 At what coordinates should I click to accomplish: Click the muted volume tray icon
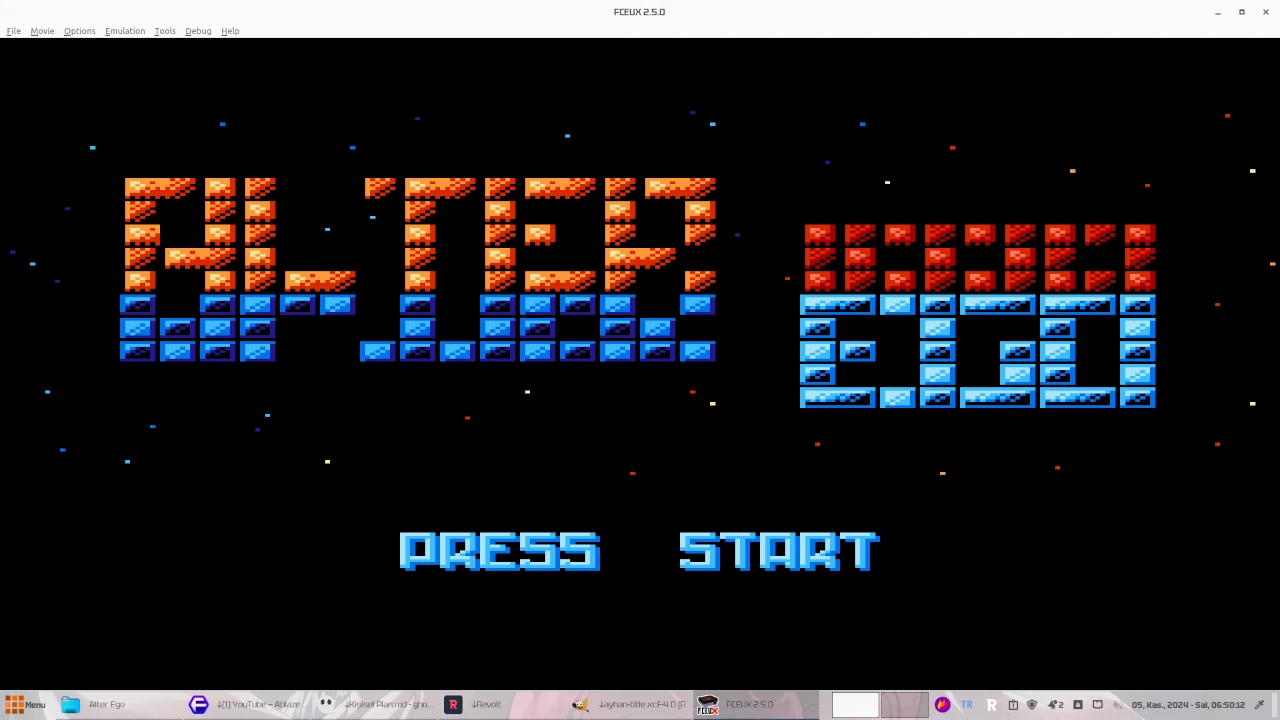[x=1117, y=705]
